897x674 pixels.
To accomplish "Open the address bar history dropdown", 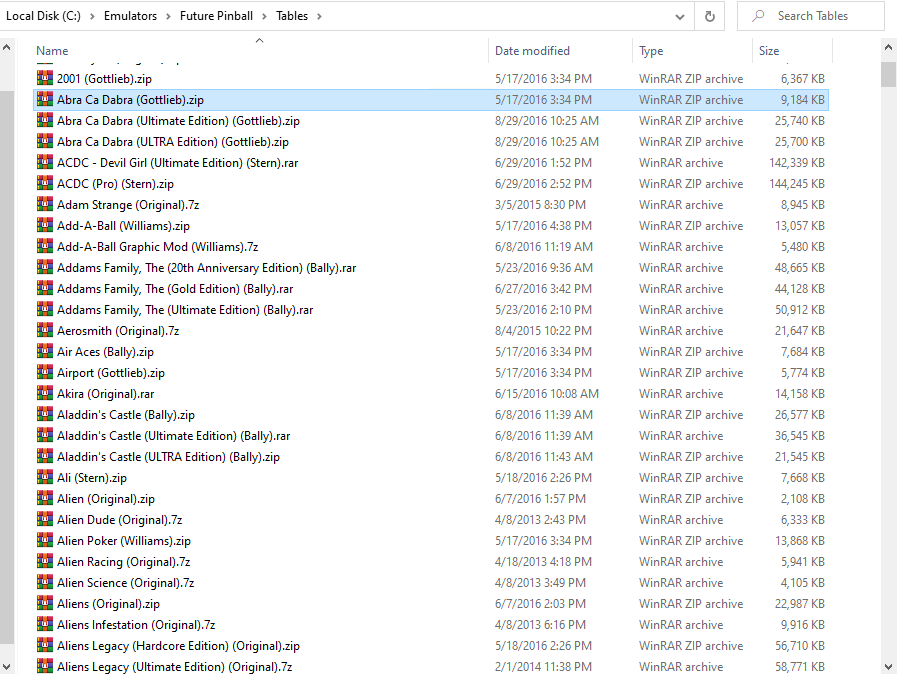I will pyautogui.click(x=680, y=16).
